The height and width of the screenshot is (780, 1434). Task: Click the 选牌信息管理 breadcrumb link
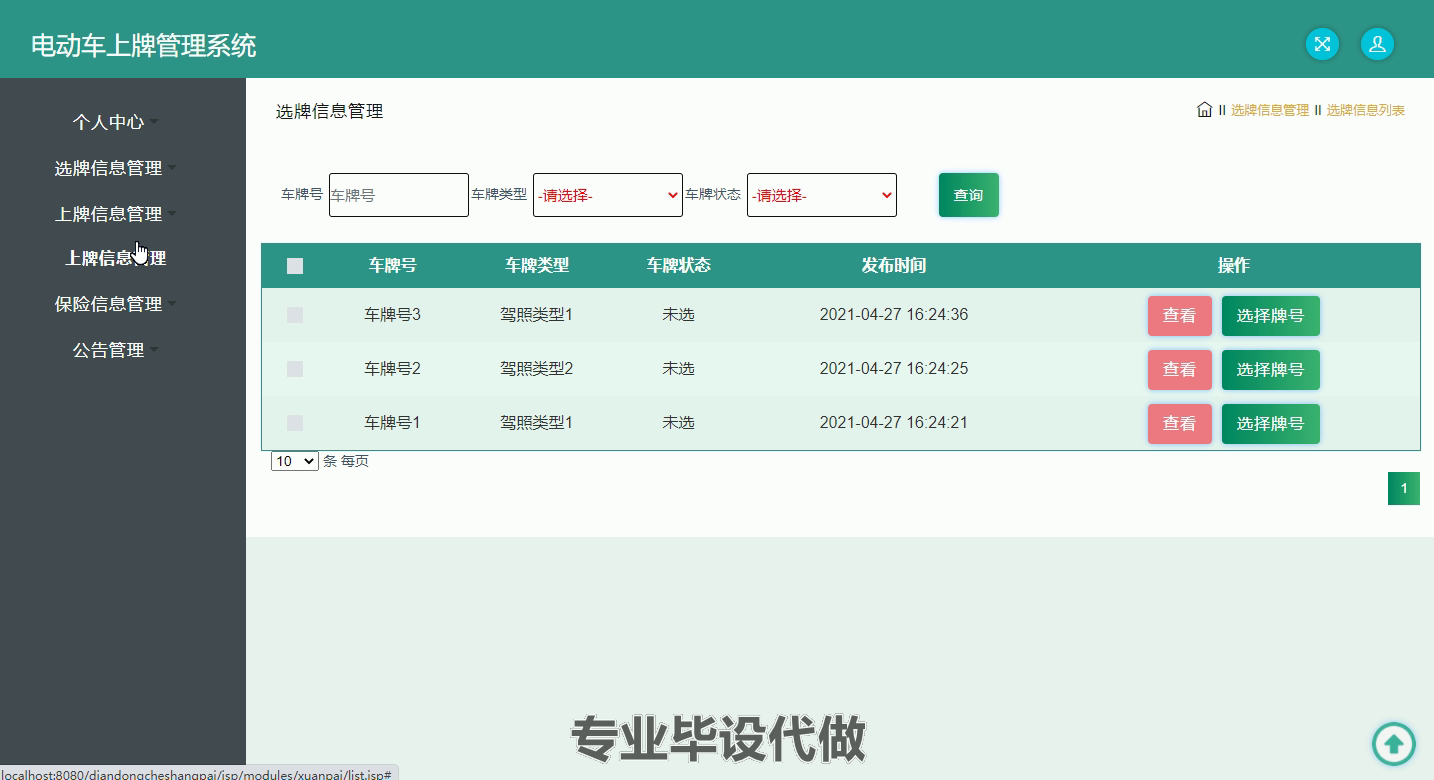(1269, 110)
